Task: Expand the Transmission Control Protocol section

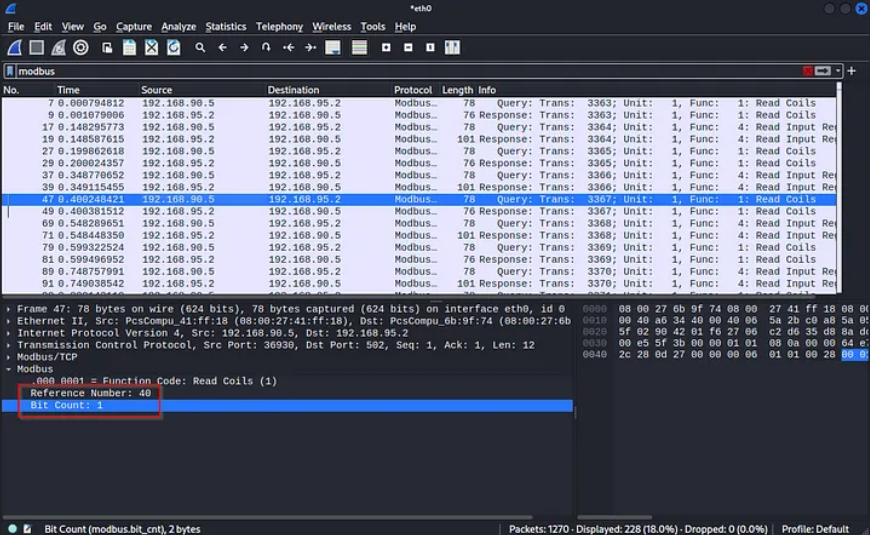Action: [x=9, y=345]
